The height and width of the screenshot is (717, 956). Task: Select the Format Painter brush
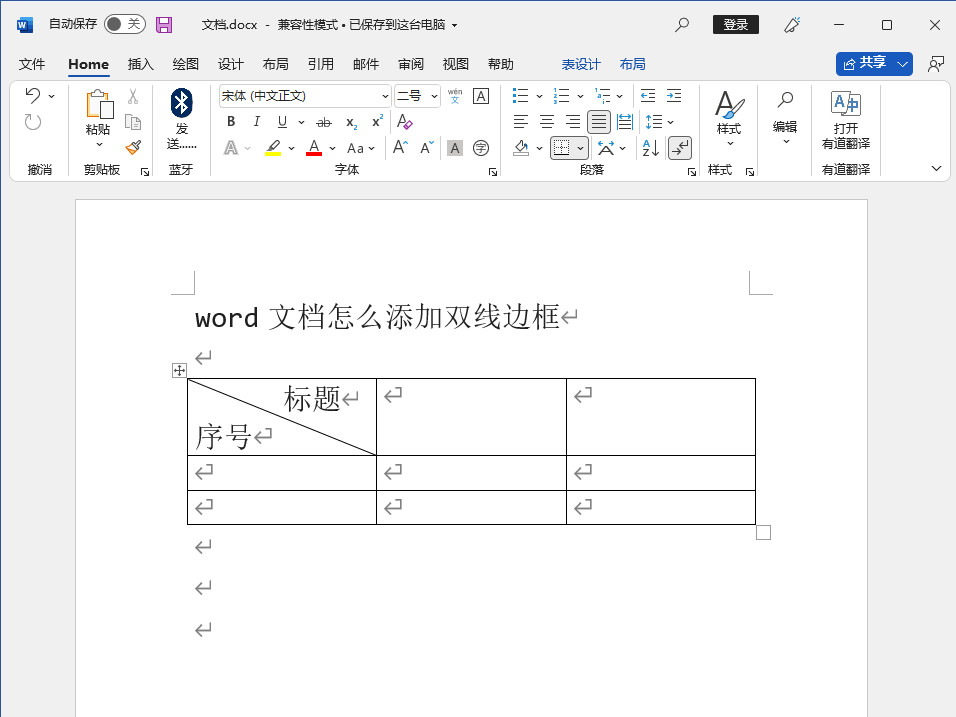coord(133,148)
